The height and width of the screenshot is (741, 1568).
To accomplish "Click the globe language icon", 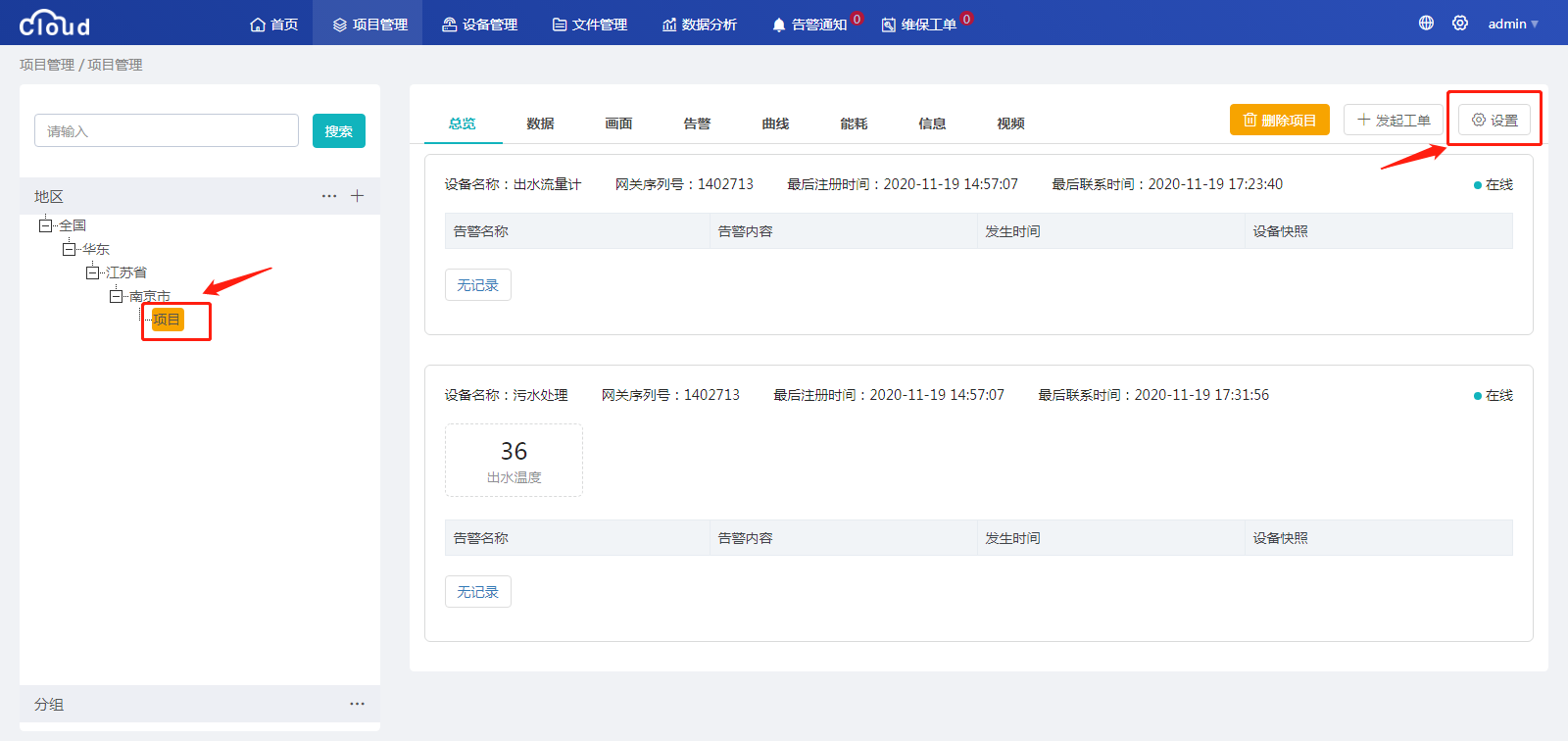I will tap(1427, 23).
